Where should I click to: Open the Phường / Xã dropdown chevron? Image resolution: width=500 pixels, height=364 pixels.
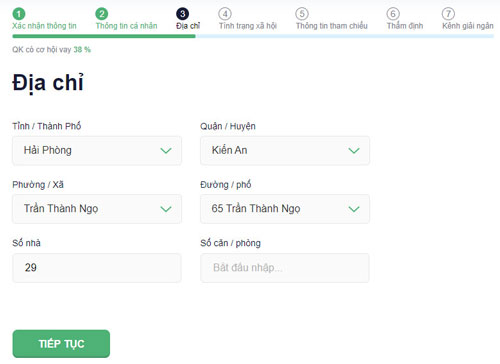166,209
